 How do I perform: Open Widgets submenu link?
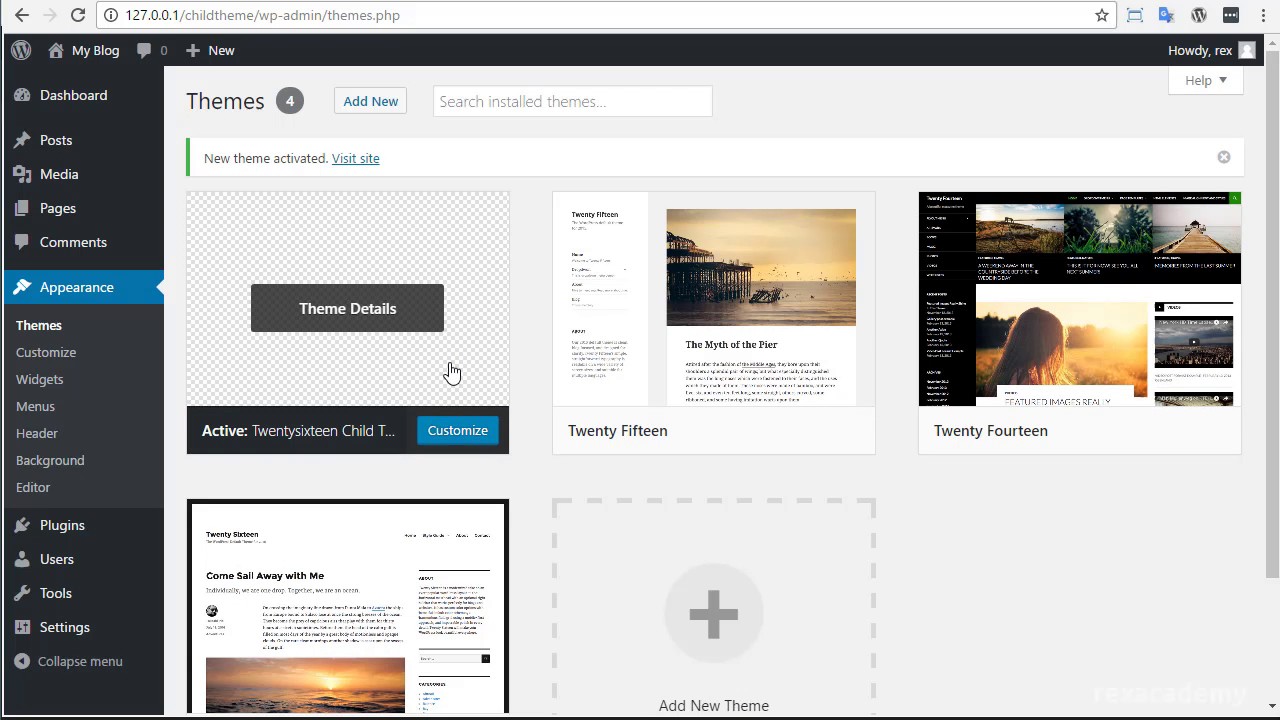40,379
